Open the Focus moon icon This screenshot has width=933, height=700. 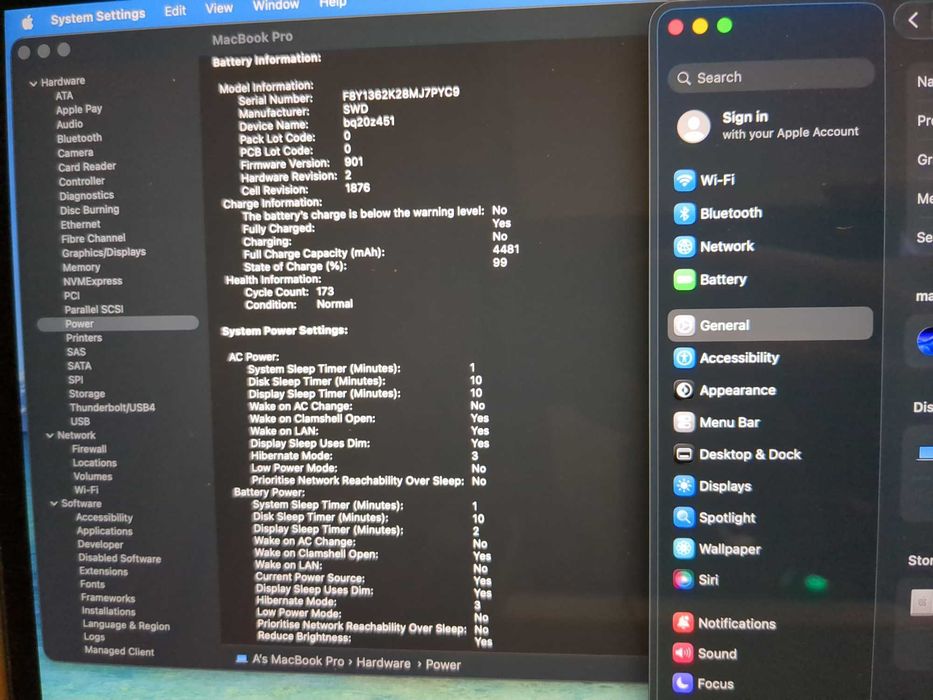(x=682, y=683)
